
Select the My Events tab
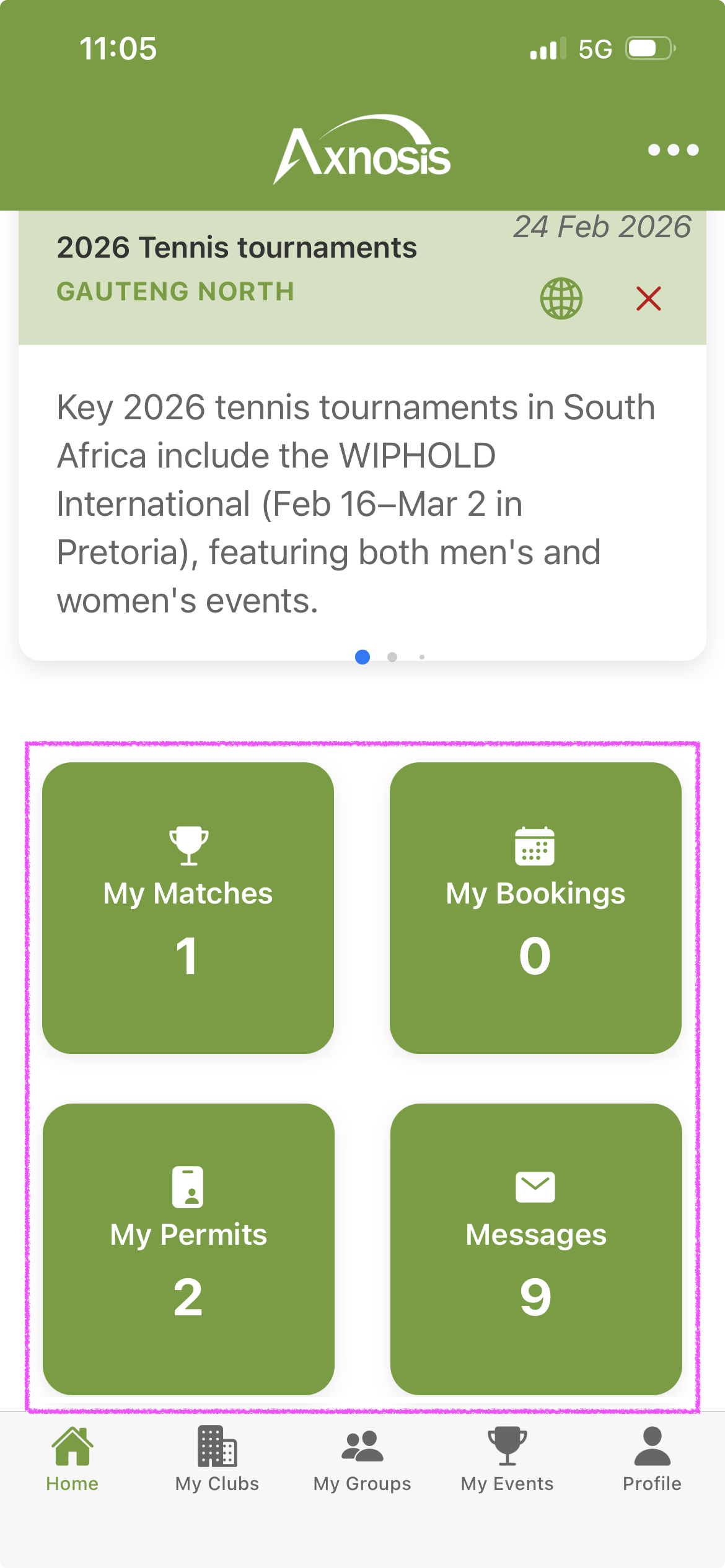coord(507,1459)
